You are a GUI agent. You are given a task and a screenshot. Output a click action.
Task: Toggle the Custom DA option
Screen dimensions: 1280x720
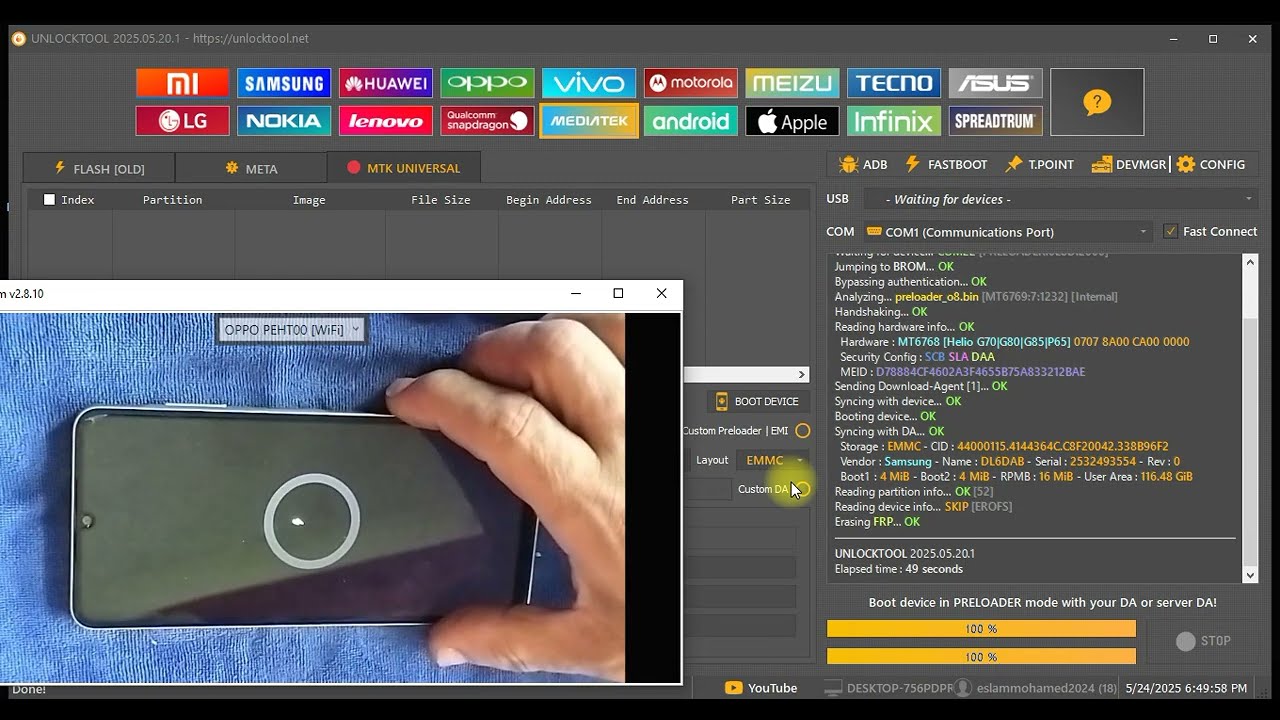pyautogui.click(x=802, y=489)
